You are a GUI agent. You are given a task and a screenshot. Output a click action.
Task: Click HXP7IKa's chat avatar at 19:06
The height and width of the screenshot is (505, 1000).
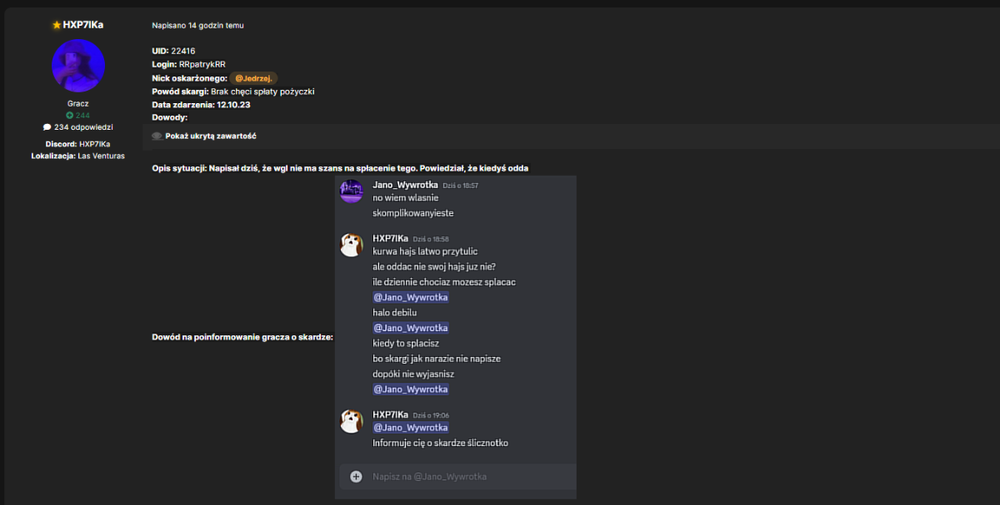(x=351, y=421)
